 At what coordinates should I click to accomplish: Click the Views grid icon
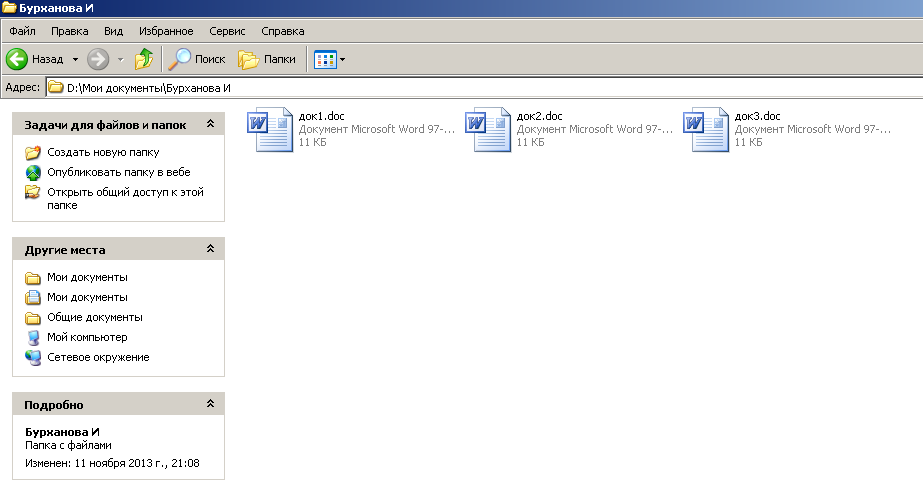(x=325, y=59)
